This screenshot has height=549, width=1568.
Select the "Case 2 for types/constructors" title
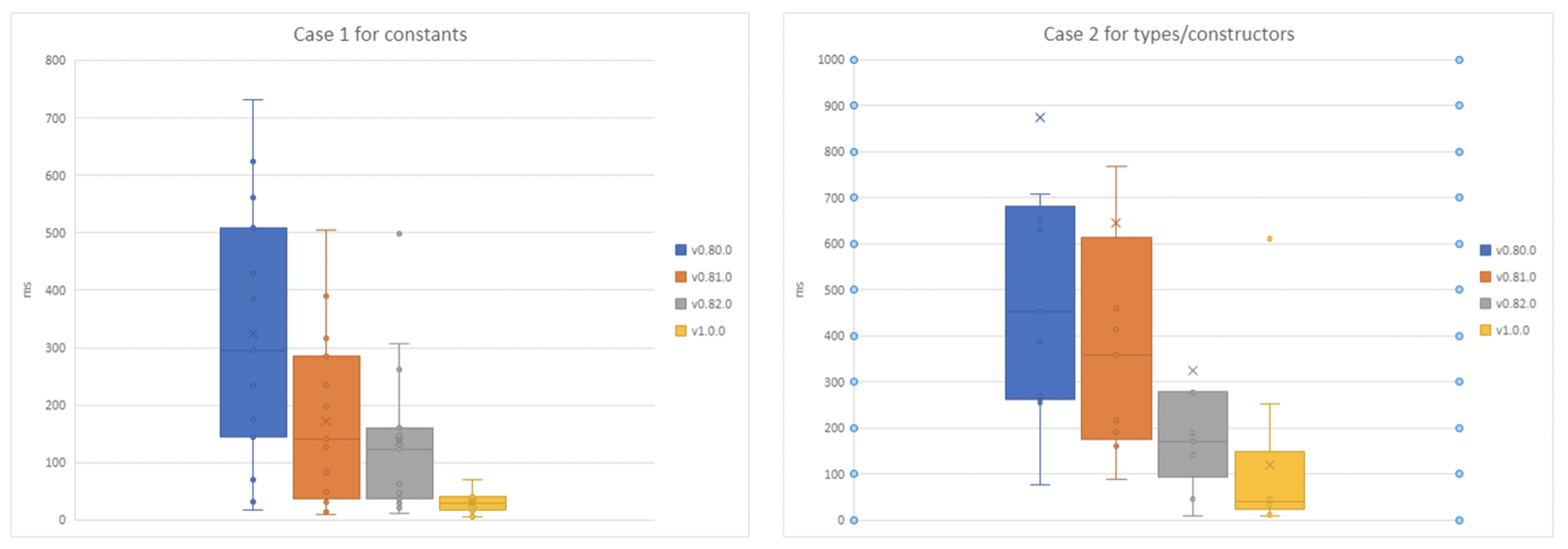coord(1168,35)
